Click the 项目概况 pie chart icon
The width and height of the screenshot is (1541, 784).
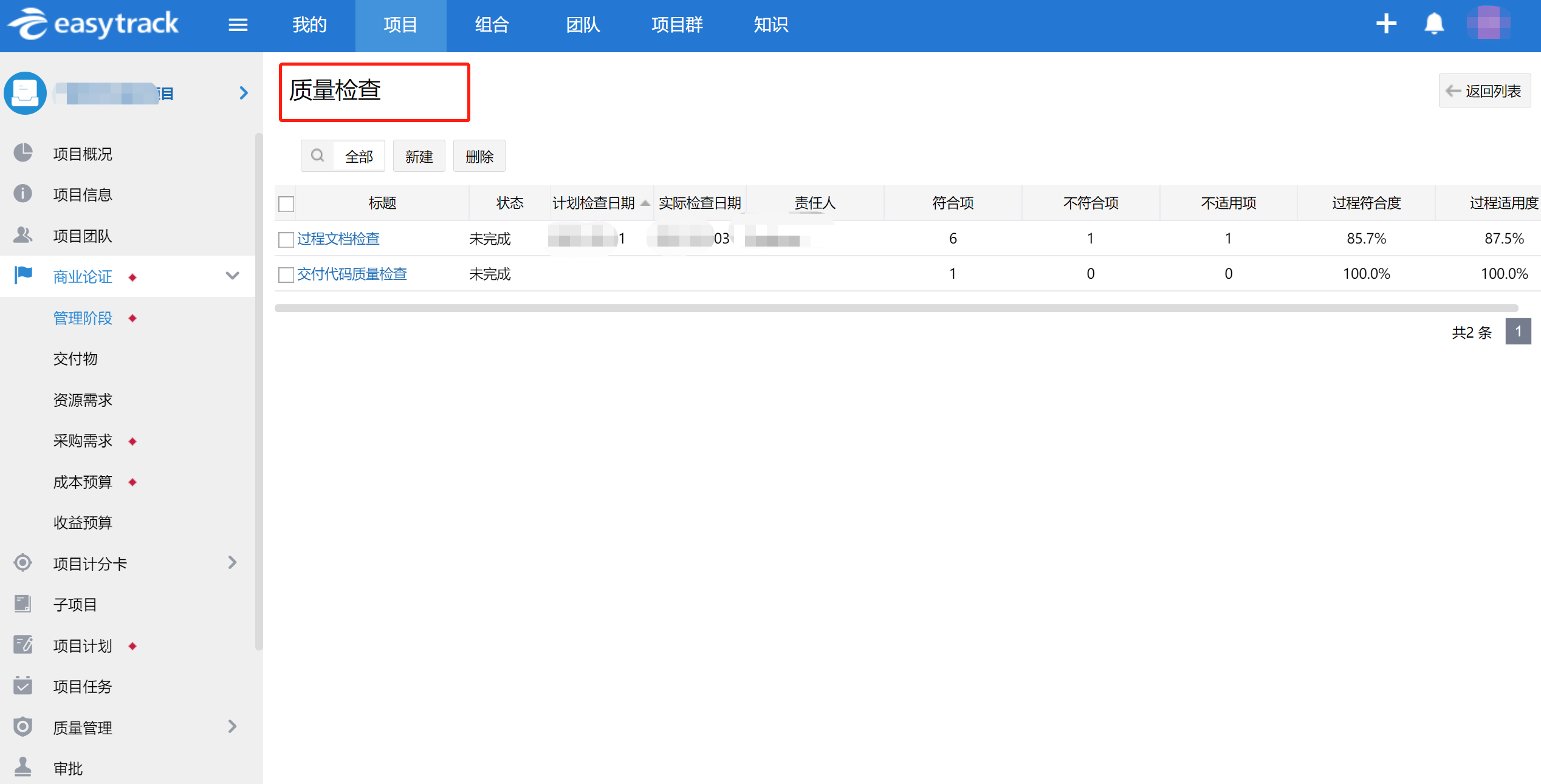coord(23,153)
